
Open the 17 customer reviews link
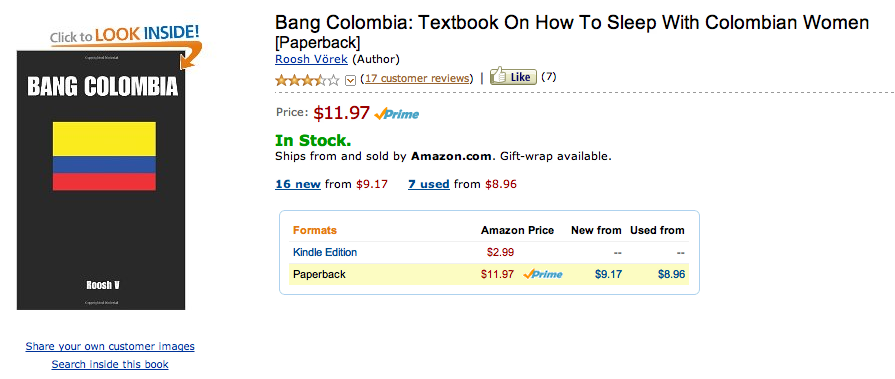(x=418, y=78)
